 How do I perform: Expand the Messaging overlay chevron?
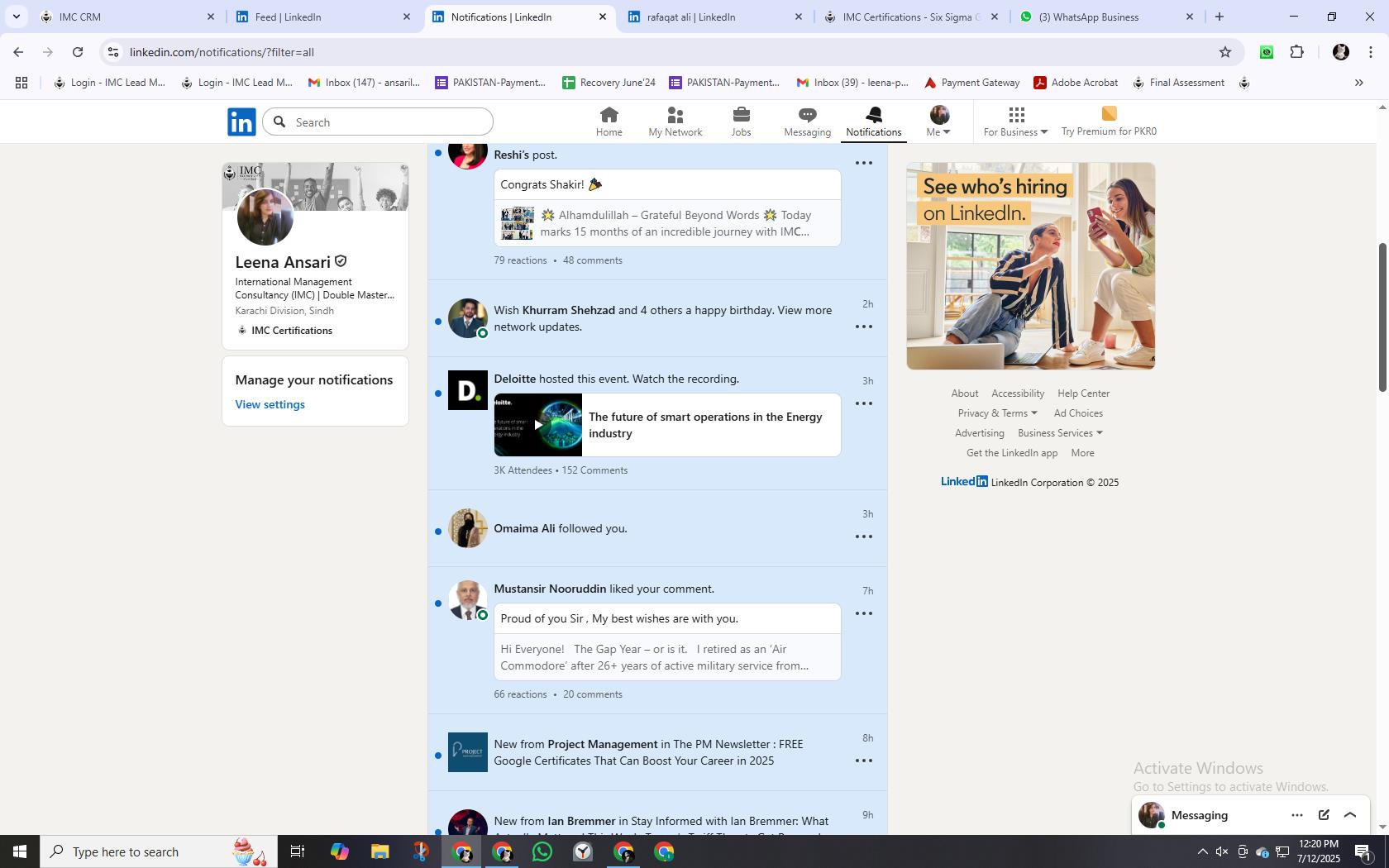[x=1350, y=815]
